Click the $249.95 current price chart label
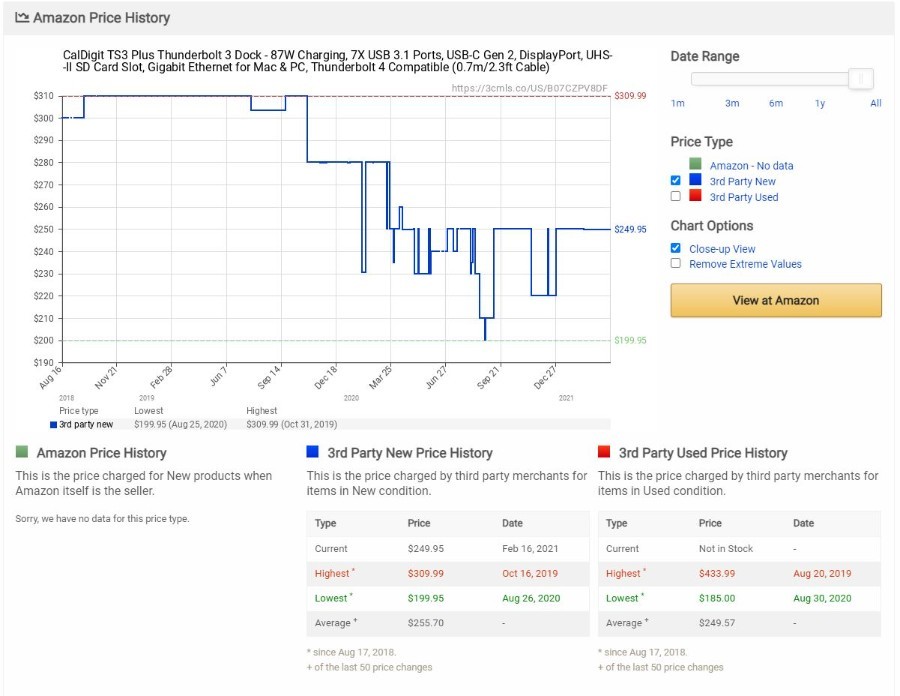Viewport: 900px width, 696px height. [x=630, y=229]
